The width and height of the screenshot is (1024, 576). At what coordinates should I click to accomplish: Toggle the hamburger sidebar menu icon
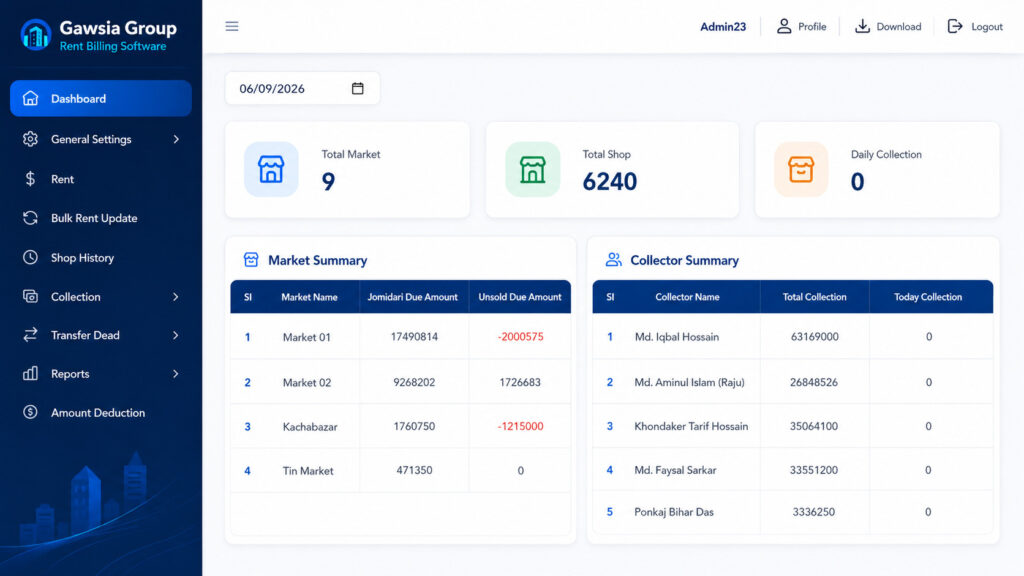pos(232,26)
